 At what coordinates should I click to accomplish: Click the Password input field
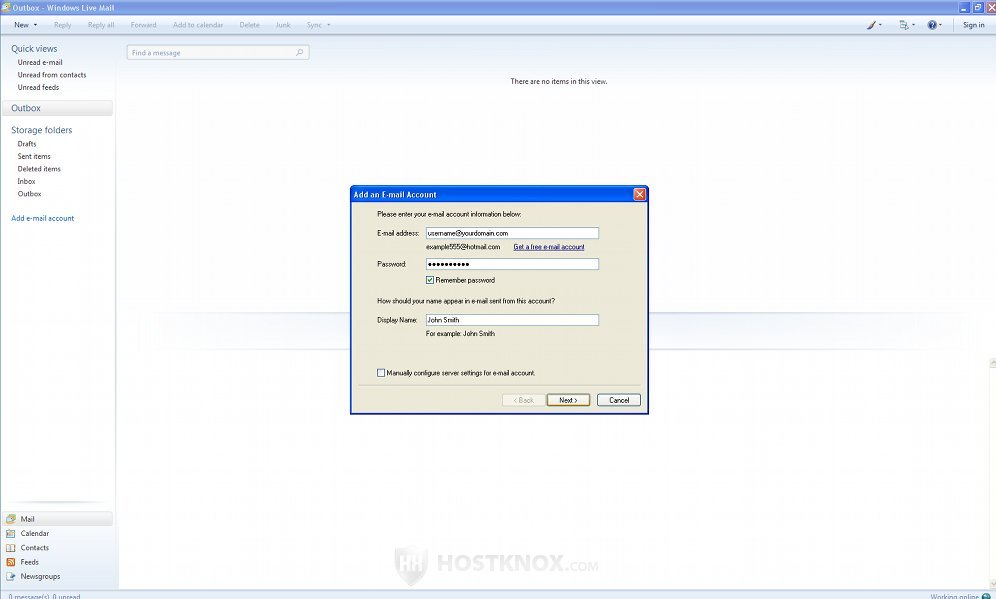pos(512,264)
